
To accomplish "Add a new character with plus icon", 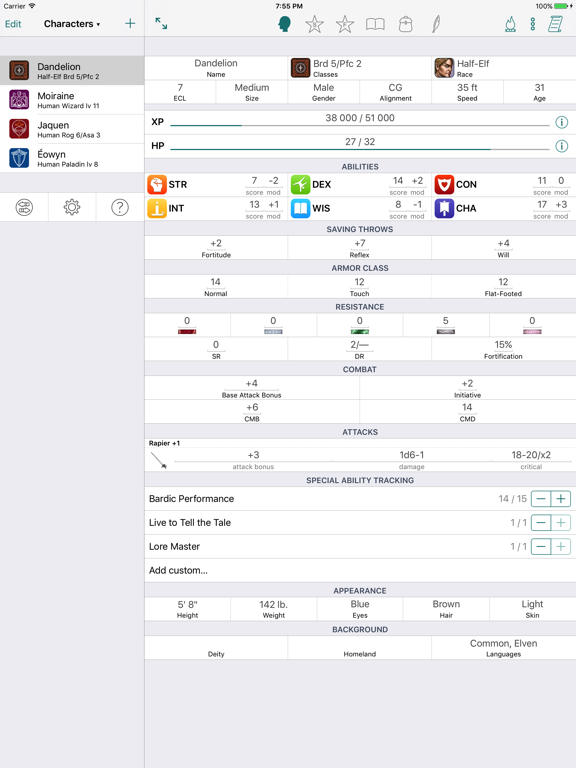I will click(130, 24).
